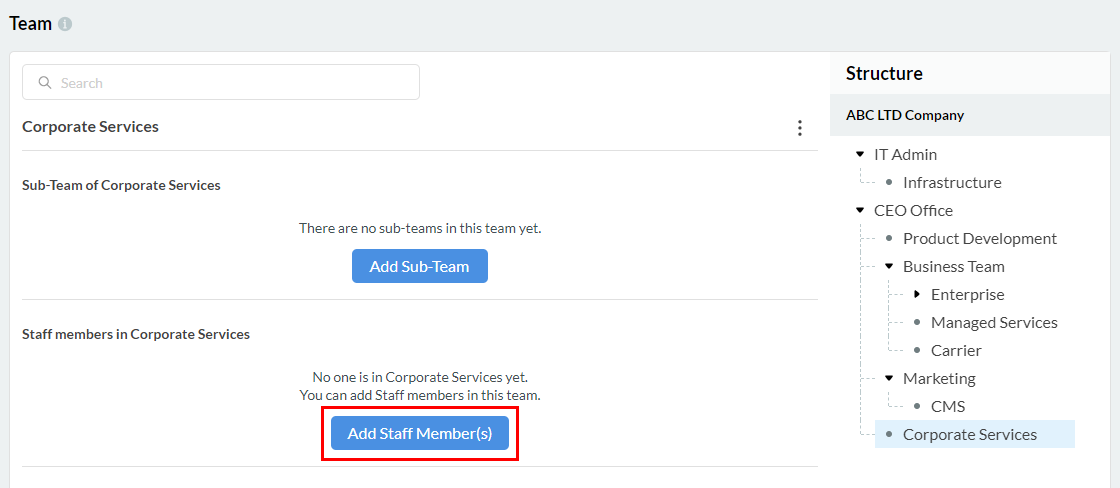Open Managed Services team
The image size is (1120, 488).
coord(993,322)
